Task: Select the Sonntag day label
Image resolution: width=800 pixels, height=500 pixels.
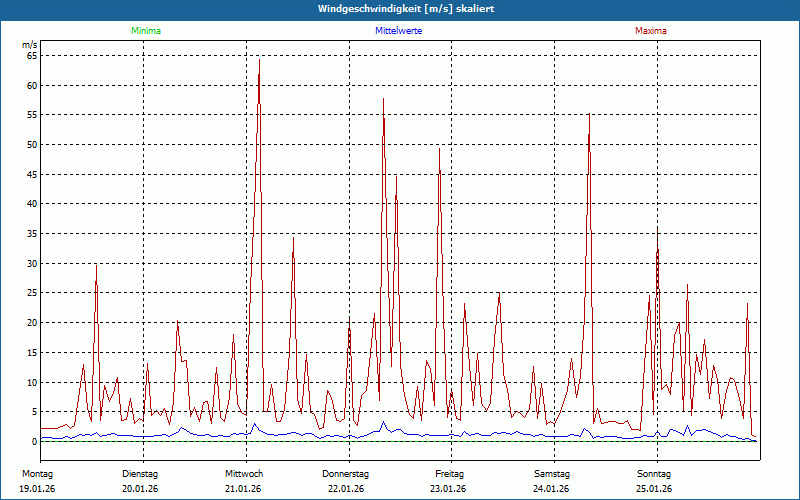Action: tap(654, 473)
